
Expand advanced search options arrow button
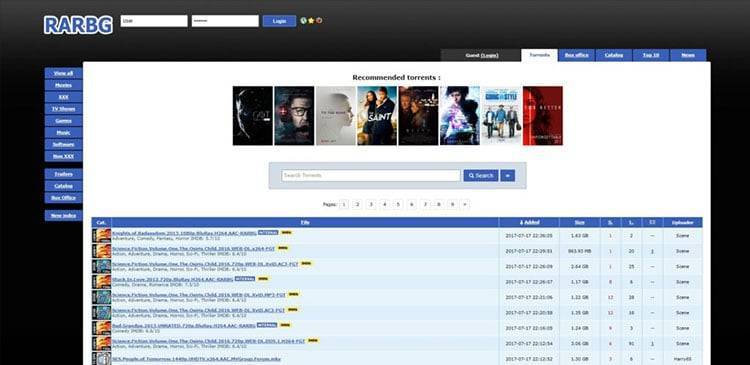pyautogui.click(x=507, y=176)
